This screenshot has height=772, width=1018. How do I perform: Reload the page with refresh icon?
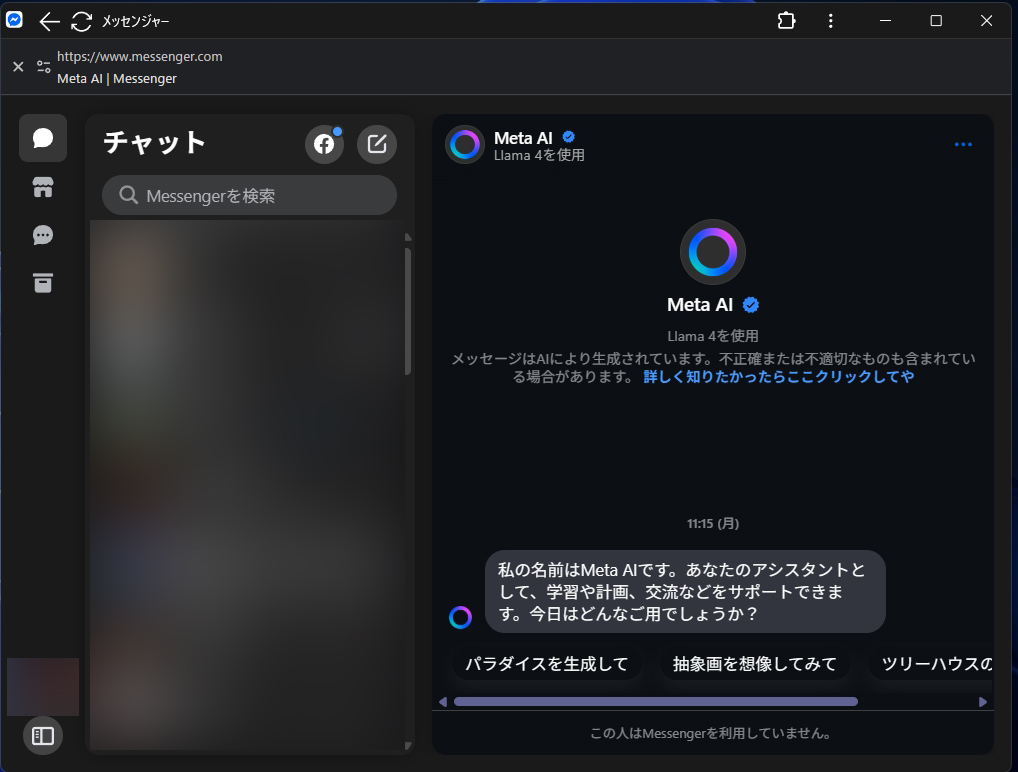[81, 21]
